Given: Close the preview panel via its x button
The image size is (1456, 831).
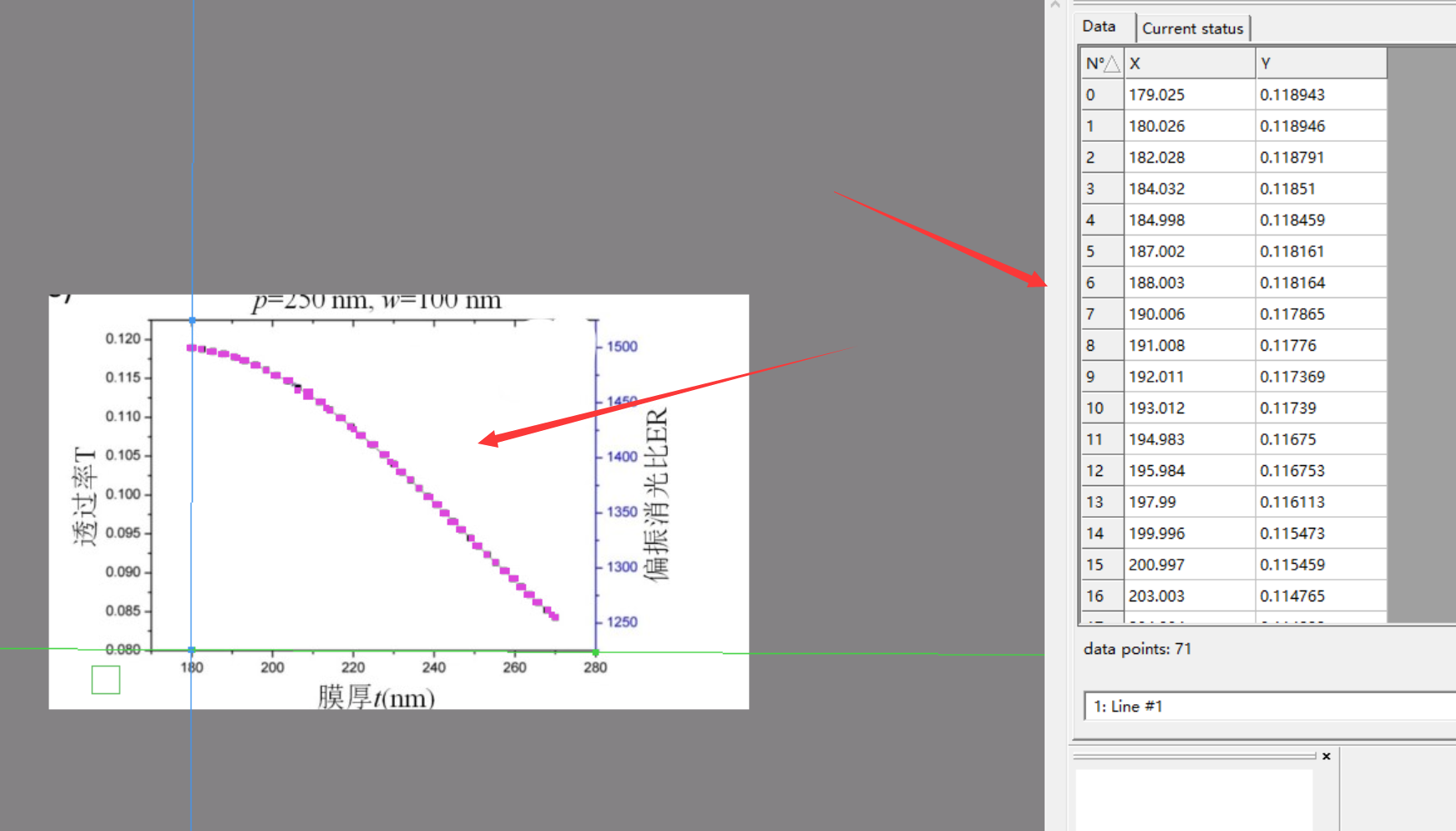Looking at the screenshot, I should tap(1326, 756).
